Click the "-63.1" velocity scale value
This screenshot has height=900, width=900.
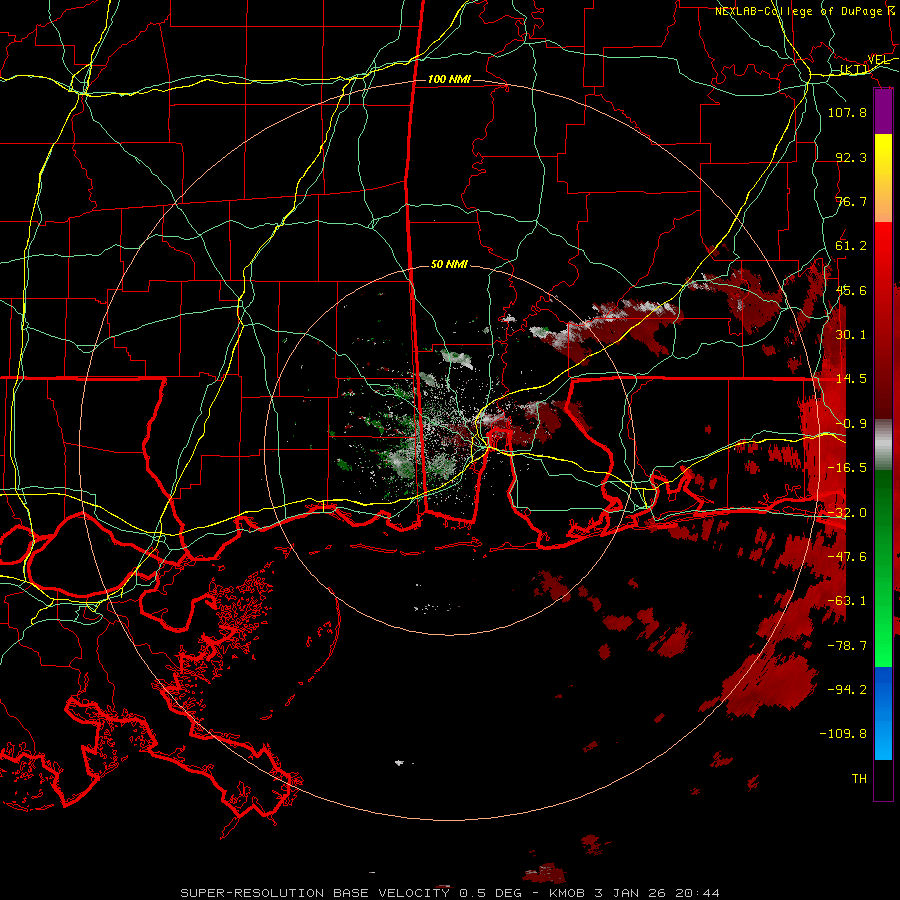click(847, 601)
